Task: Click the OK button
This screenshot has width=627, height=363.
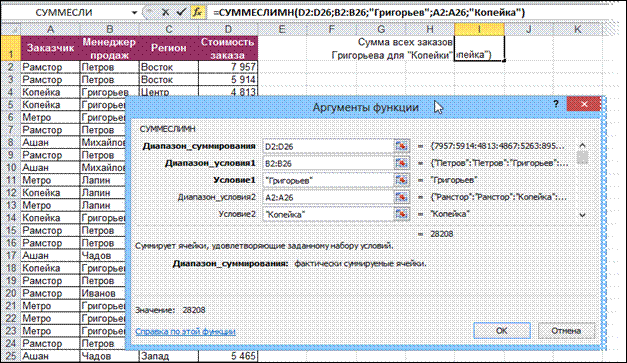Action: 502,331
